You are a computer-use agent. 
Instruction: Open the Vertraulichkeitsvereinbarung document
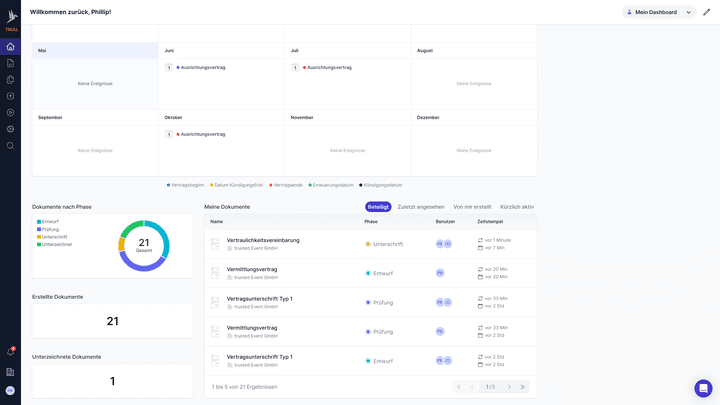[x=262, y=240]
